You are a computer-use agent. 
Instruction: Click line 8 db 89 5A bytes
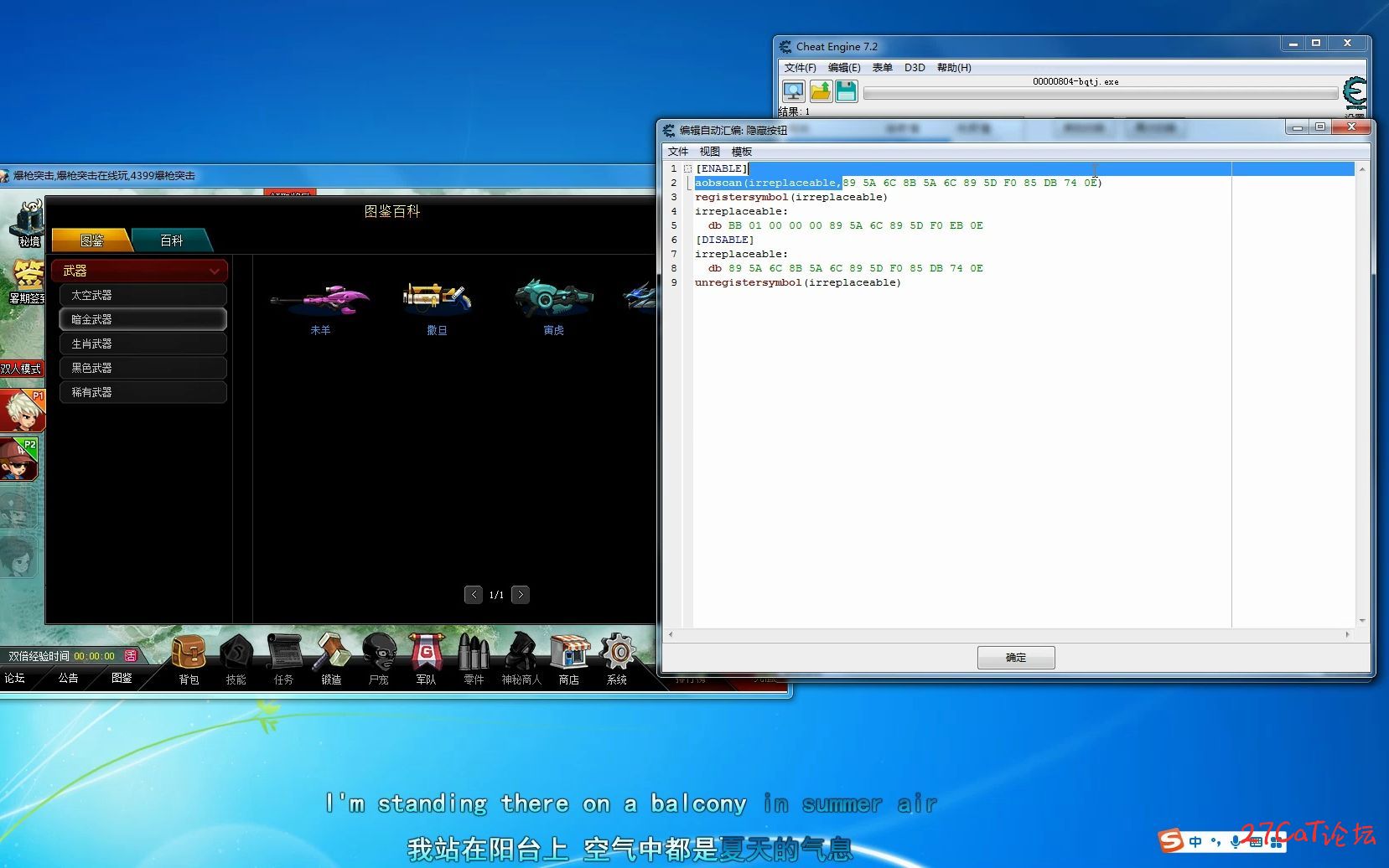[845, 268]
